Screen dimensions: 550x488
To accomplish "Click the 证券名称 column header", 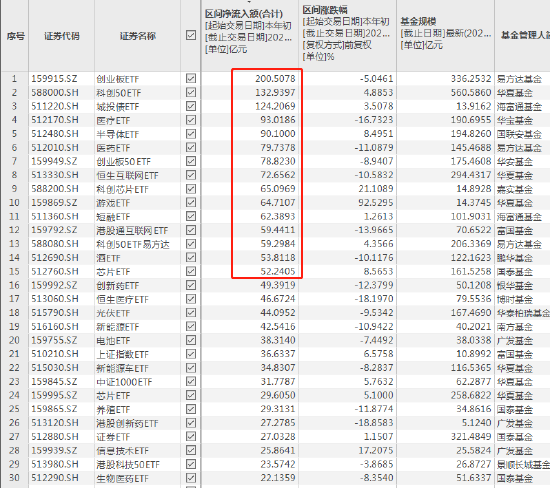I will click(x=138, y=36).
